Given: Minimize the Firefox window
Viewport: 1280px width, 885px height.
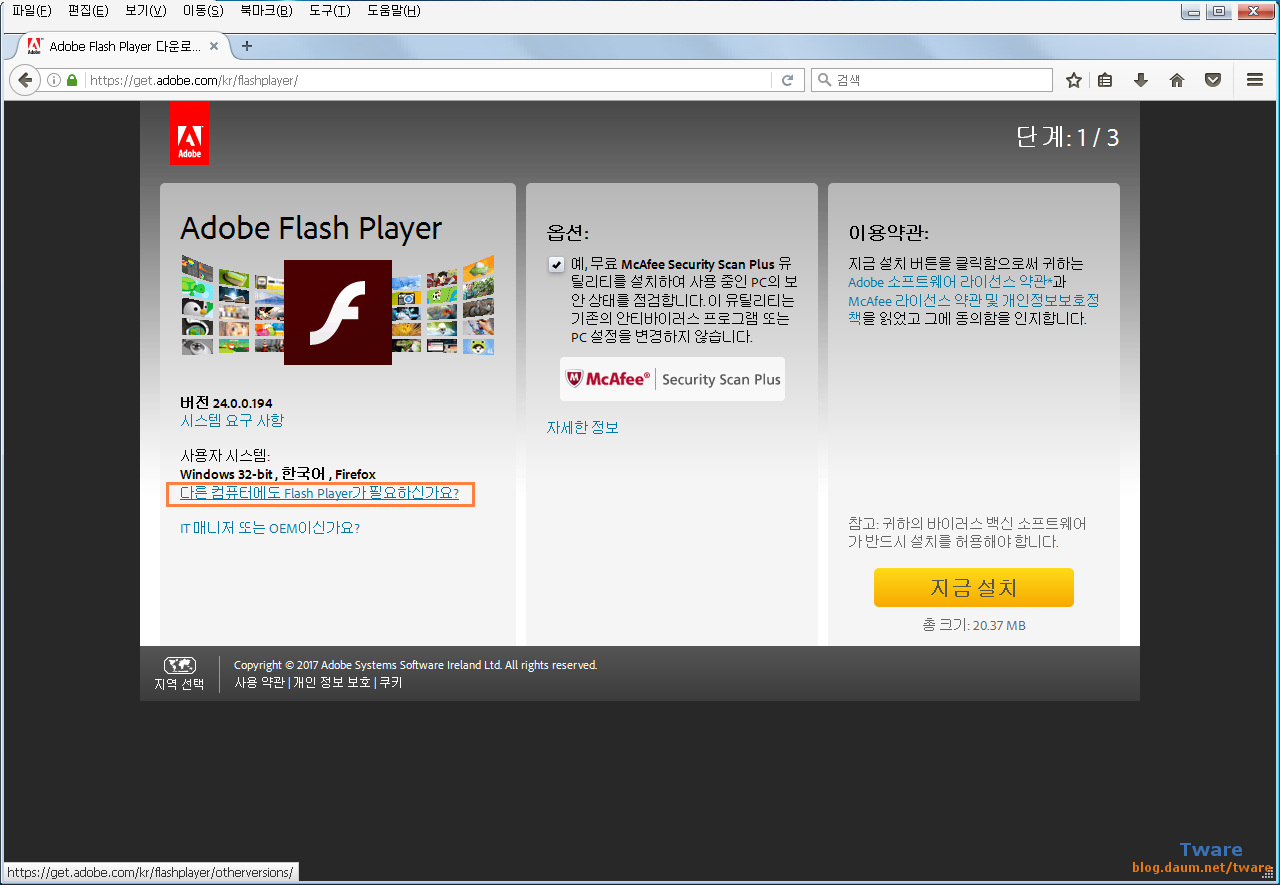Looking at the screenshot, I should click(1191, 11).
